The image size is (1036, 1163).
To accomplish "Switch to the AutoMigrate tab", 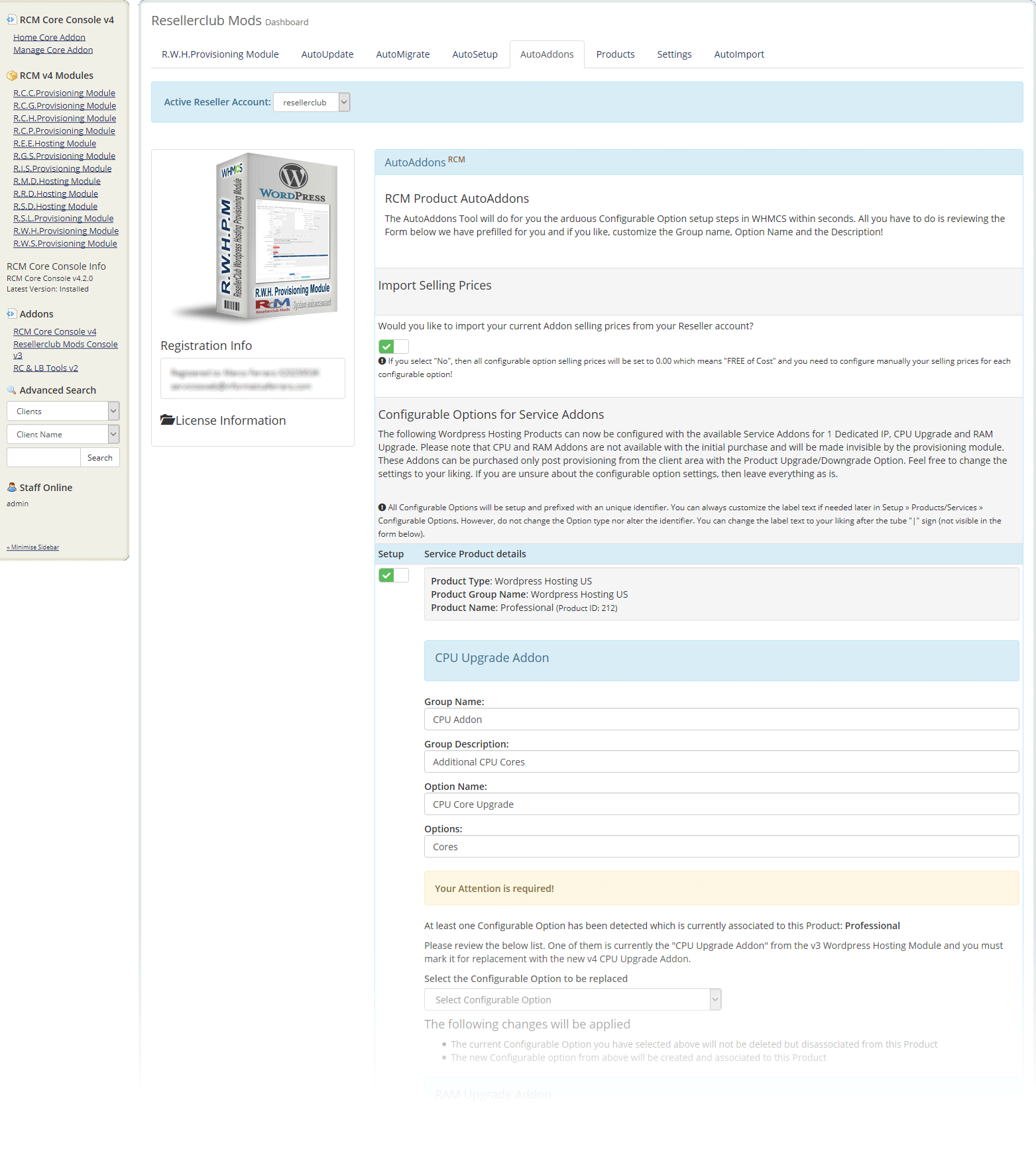I will click(403, 54).
